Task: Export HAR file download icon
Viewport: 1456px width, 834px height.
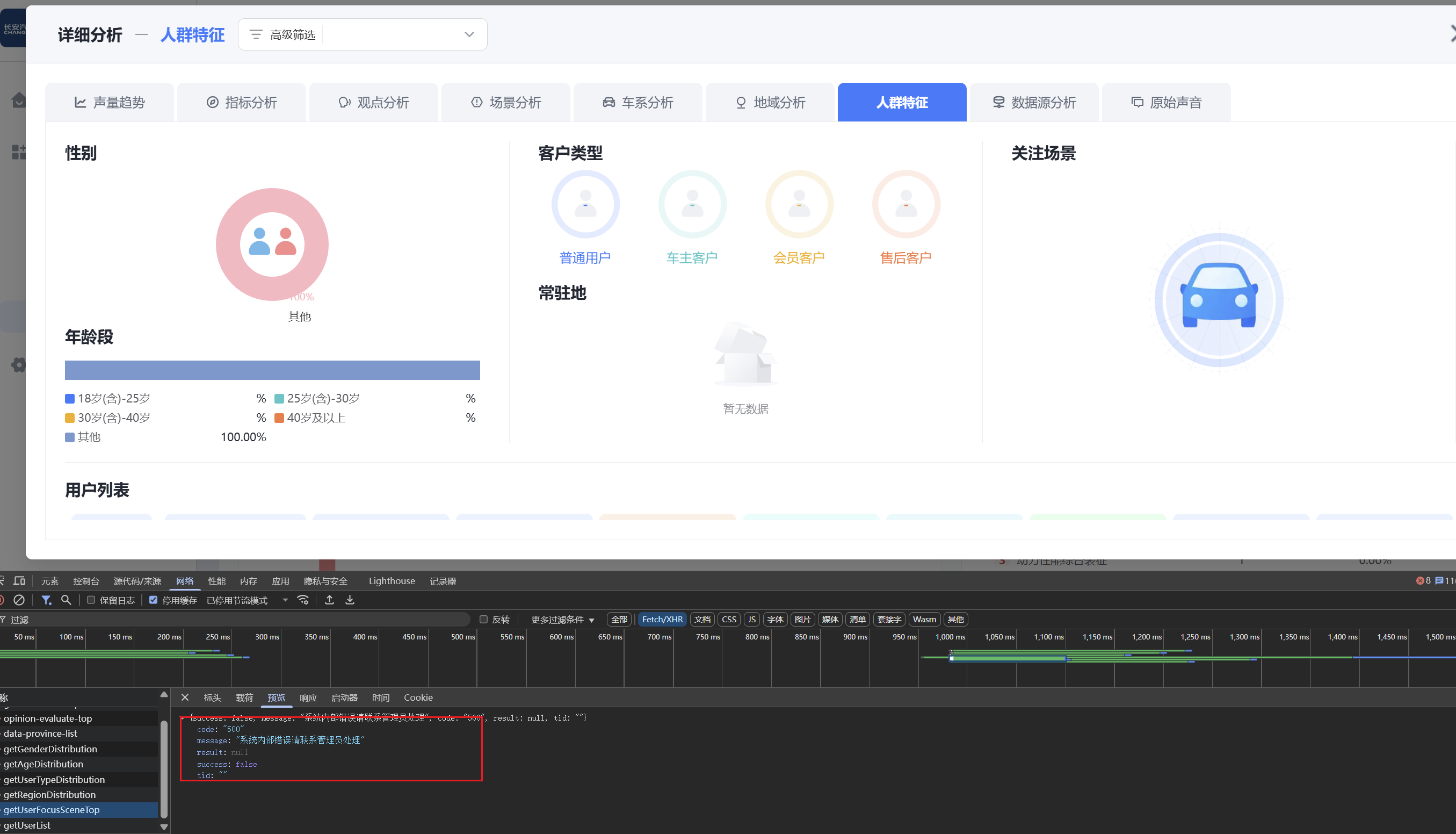Action: (350, 600)
